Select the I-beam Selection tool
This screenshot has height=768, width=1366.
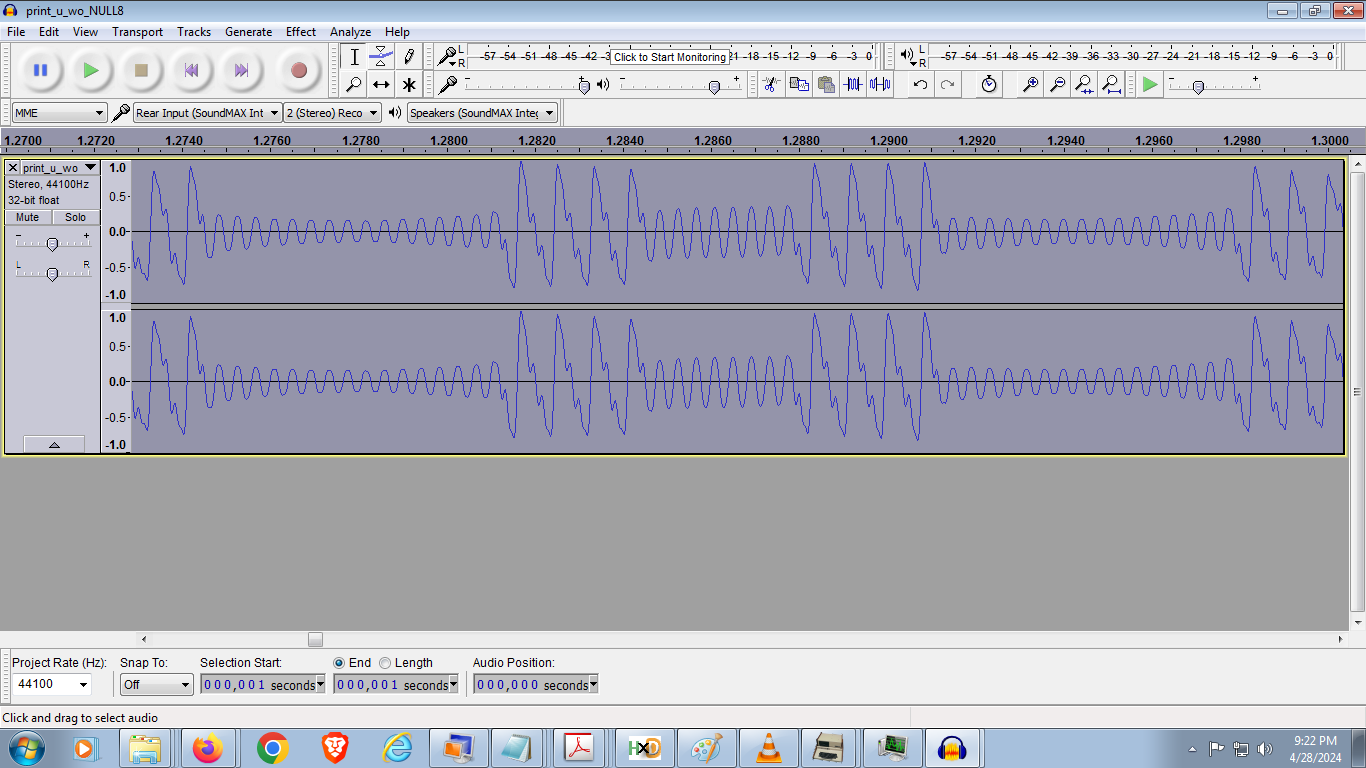[354, 57]
